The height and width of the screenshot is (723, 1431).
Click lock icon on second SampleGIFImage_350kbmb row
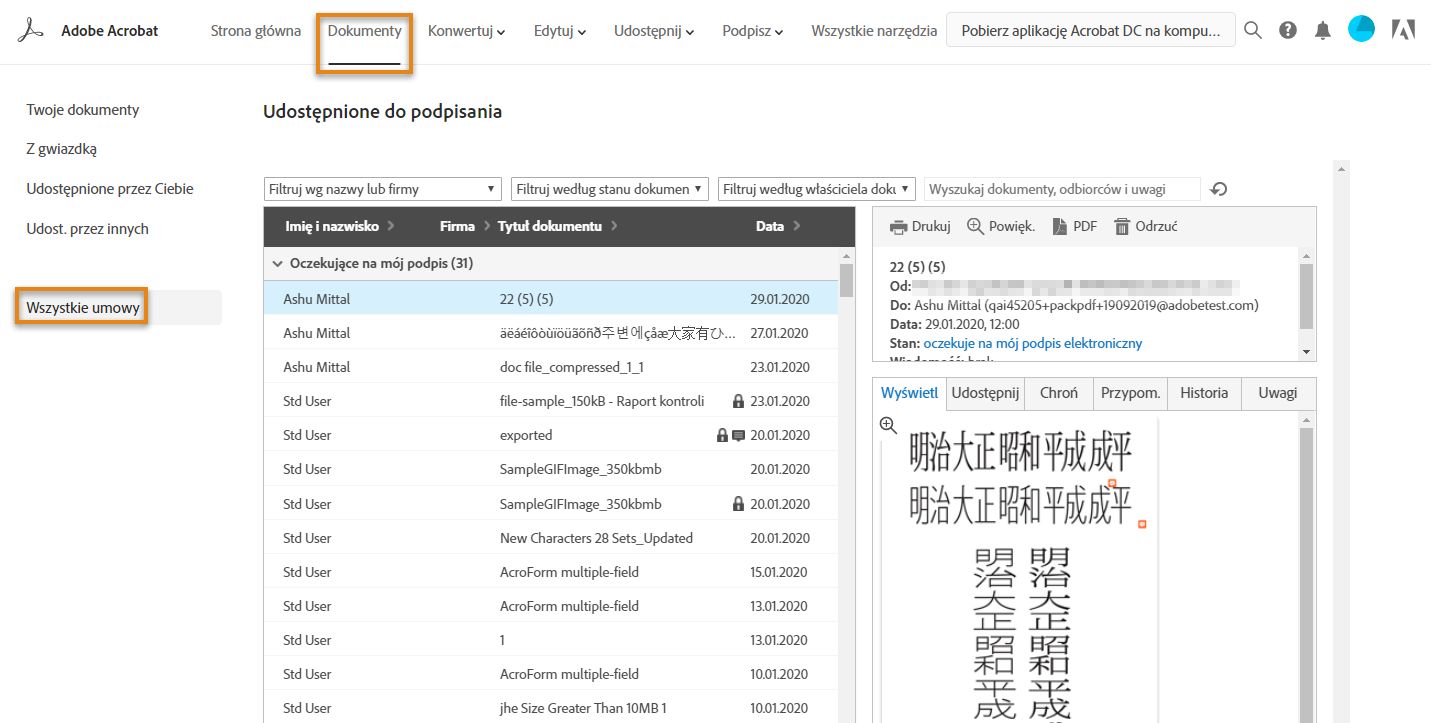tap(738, 504)
